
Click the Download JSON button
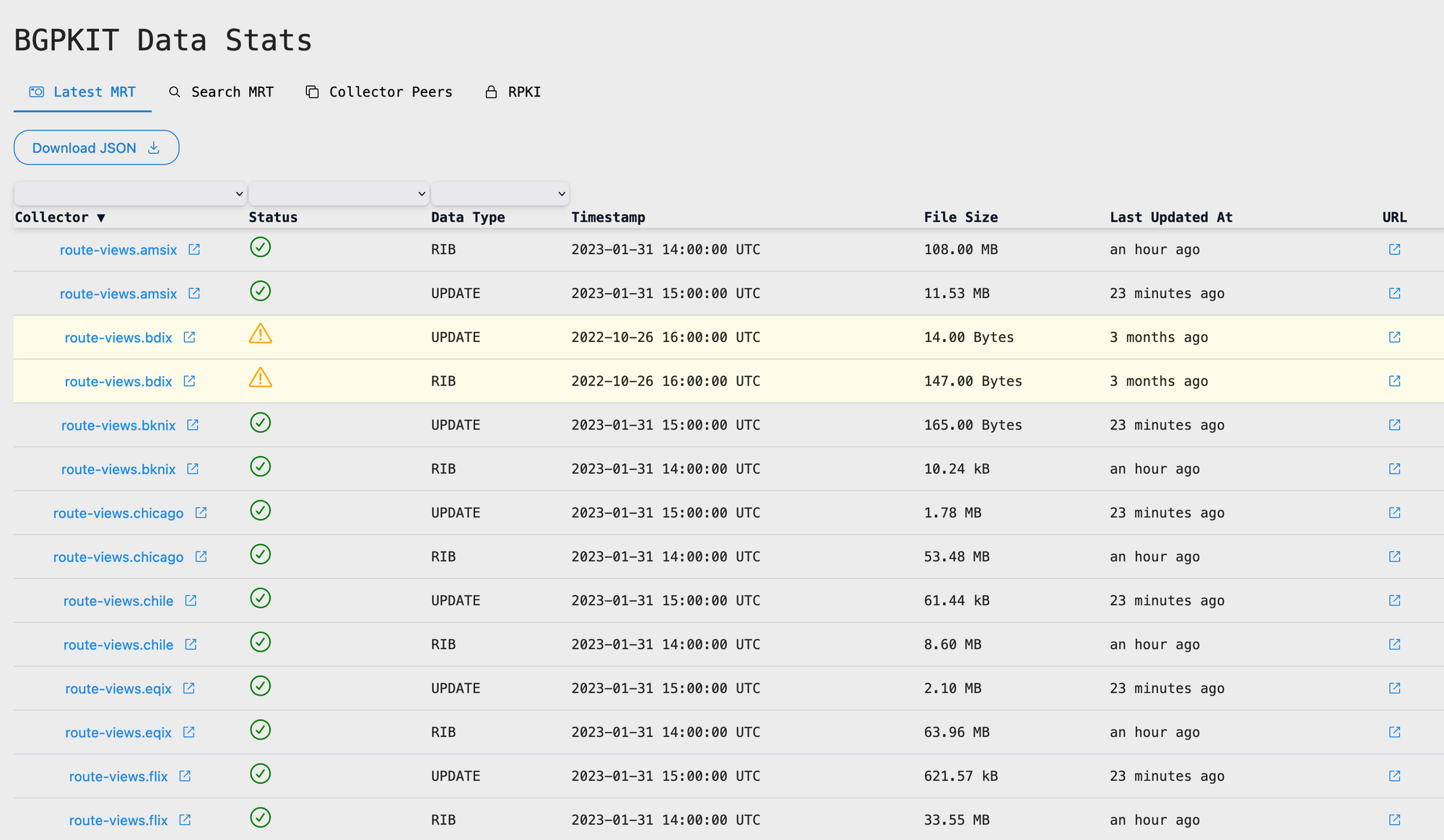96,147
